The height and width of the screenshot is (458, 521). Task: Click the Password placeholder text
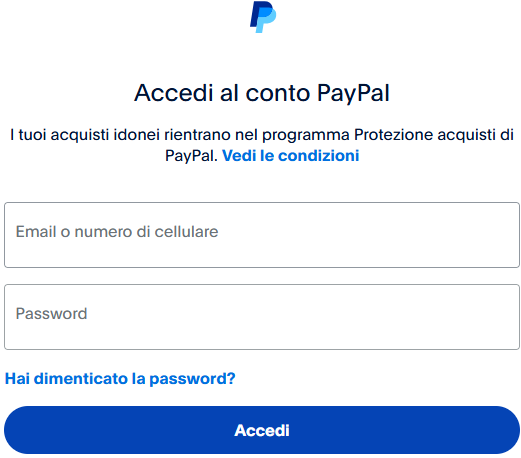pyautogui.click(x=51, y=314)
